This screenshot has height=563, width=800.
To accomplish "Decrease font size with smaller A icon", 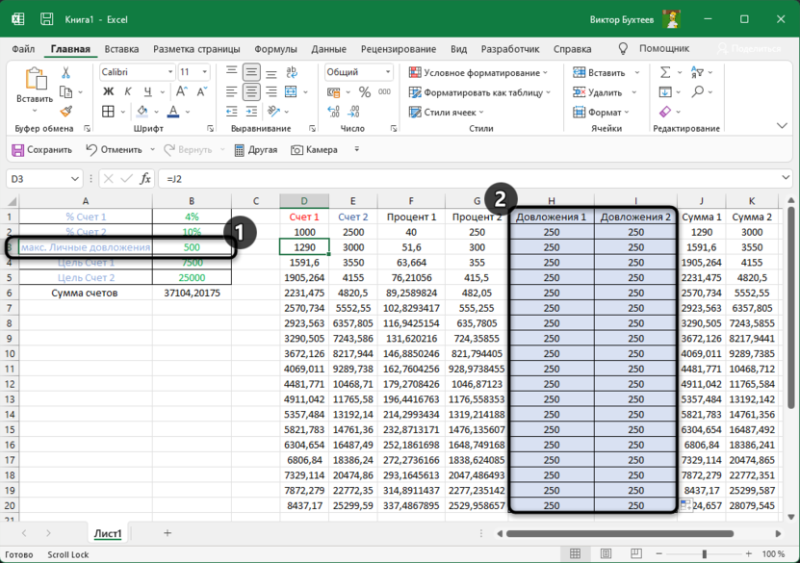I will pyautogui.click(x=202, y=92).
